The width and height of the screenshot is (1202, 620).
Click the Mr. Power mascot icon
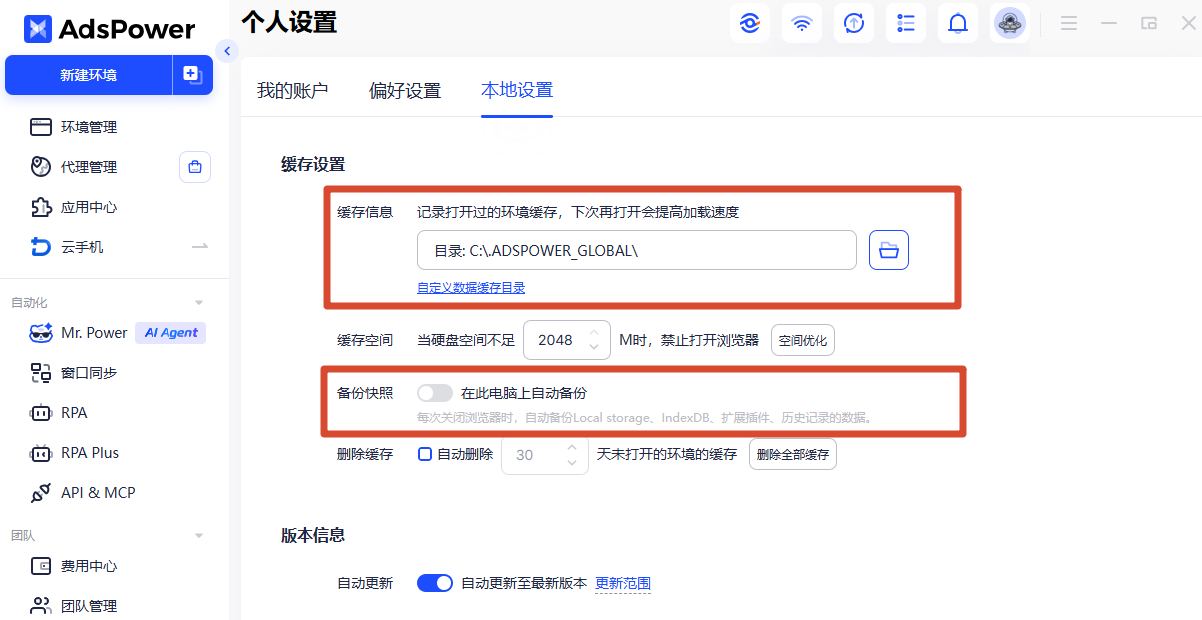coord(40,333)
